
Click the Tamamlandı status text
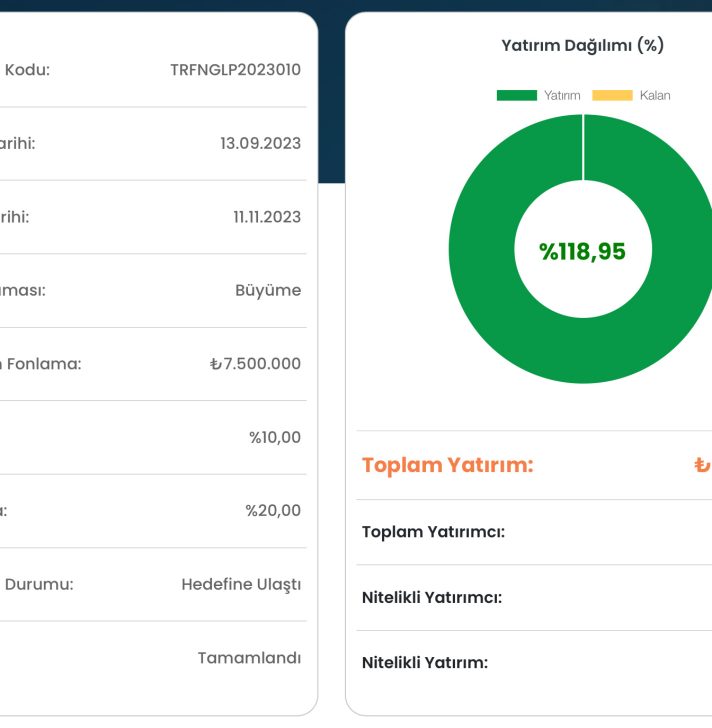(x=249, y=658)
